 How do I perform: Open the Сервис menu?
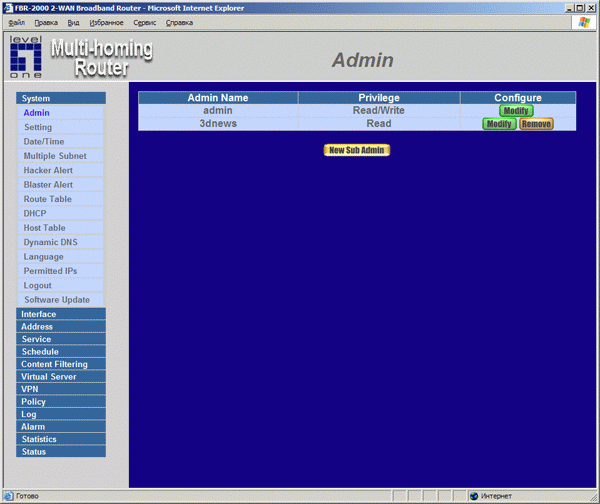(x=144, y=22)
